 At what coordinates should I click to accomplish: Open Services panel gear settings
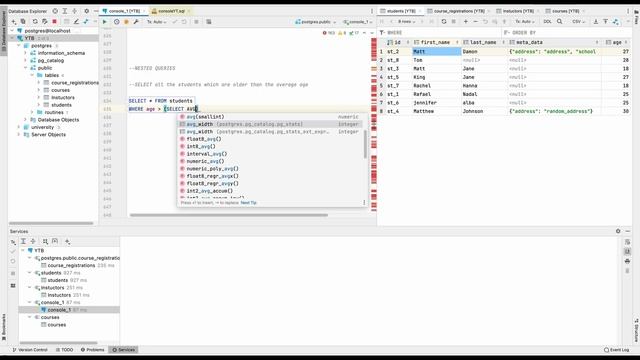click(x=618, y=231)
